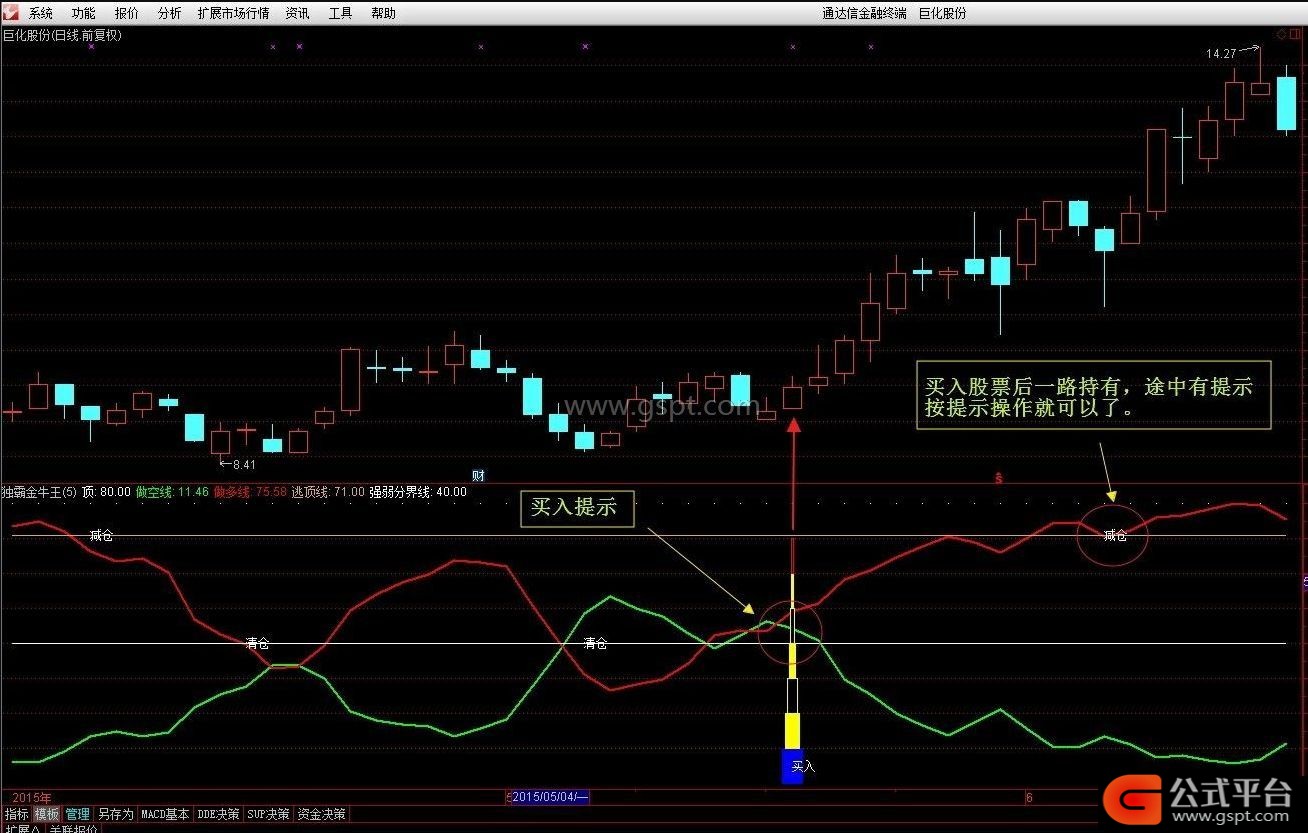The width and height of the screenshot is (1308, 833).
Task: Click the highlighted 2015/05/04 date marker
Action: 549,797
